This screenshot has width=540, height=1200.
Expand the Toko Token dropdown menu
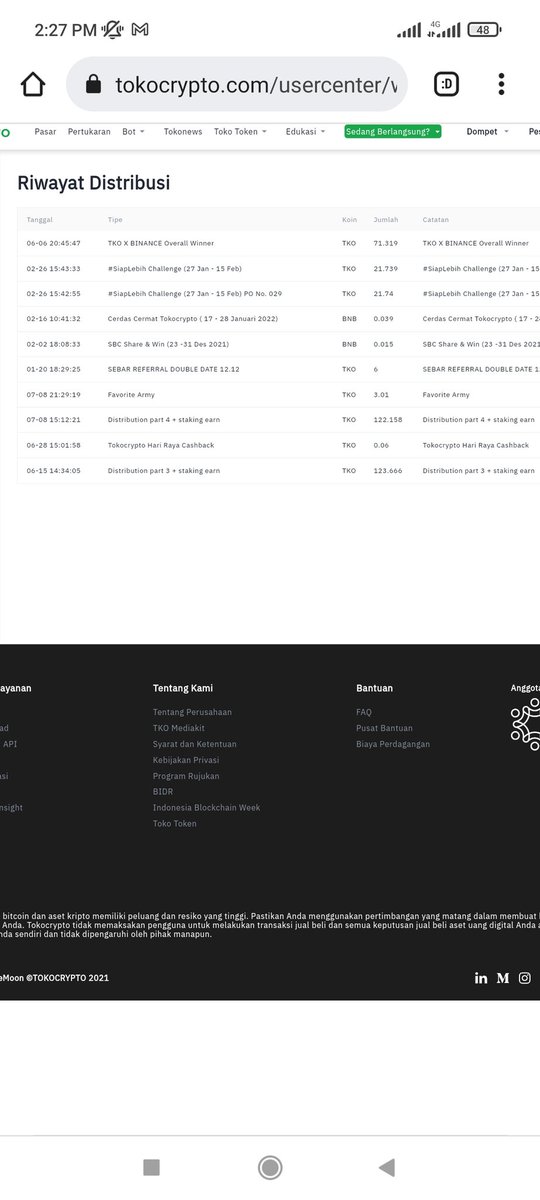[240, 131]
